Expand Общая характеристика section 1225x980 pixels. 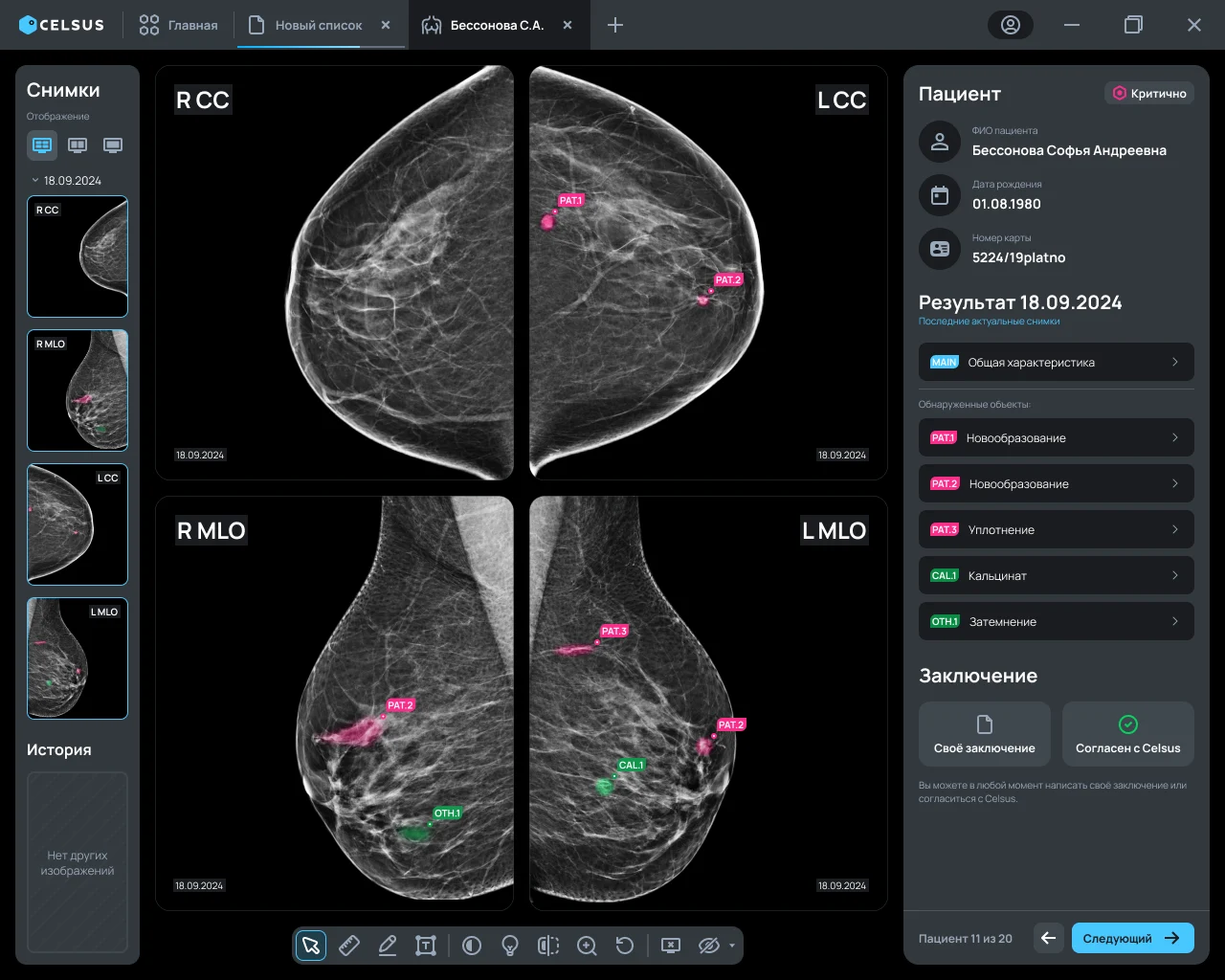point(1057,362)
